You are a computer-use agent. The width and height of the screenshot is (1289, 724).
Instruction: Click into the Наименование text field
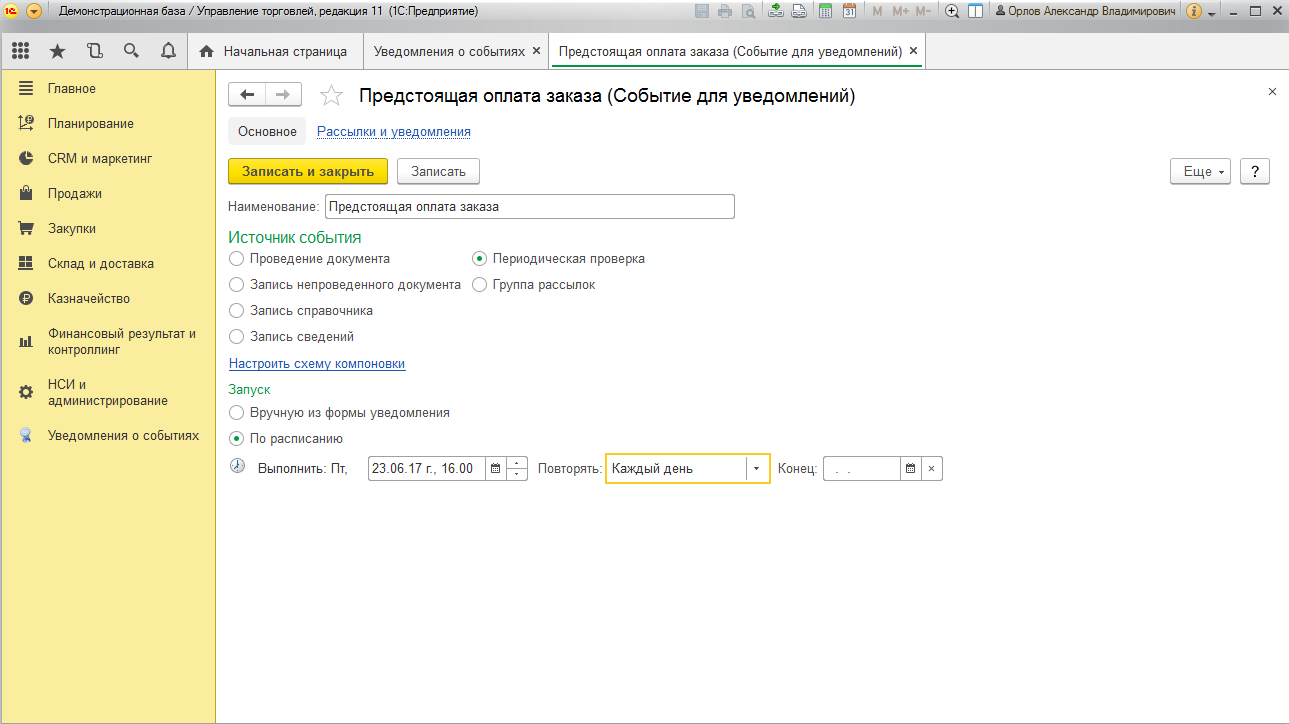pos(529,207)
